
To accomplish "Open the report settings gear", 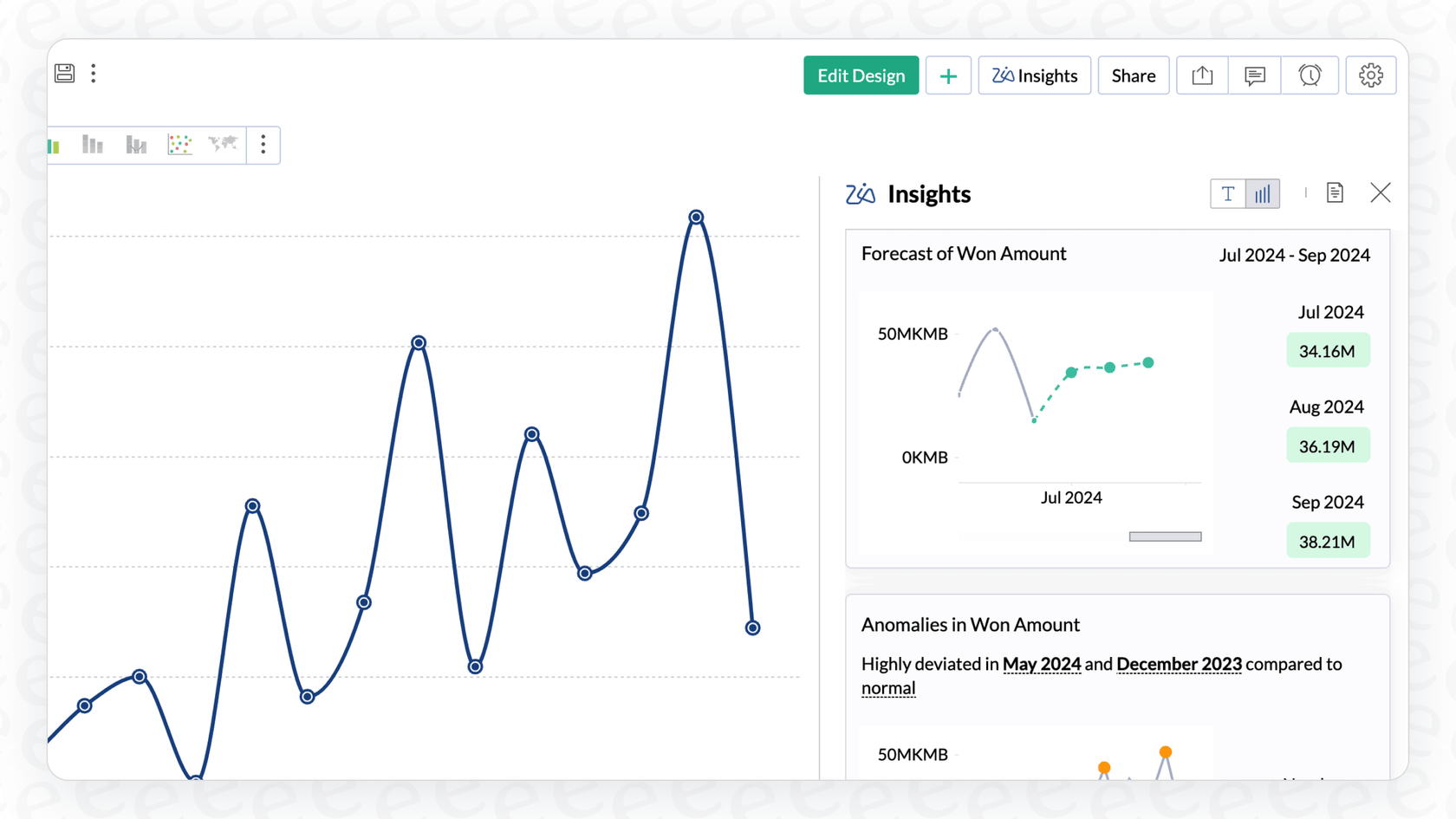I will [1371, 75].
